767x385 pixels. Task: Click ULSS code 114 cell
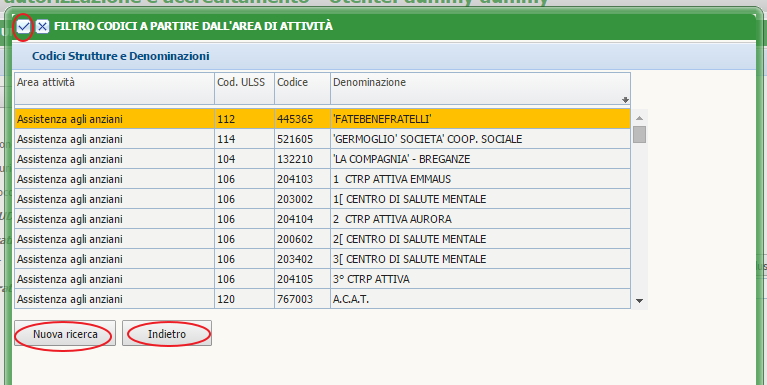pos(245,139)
